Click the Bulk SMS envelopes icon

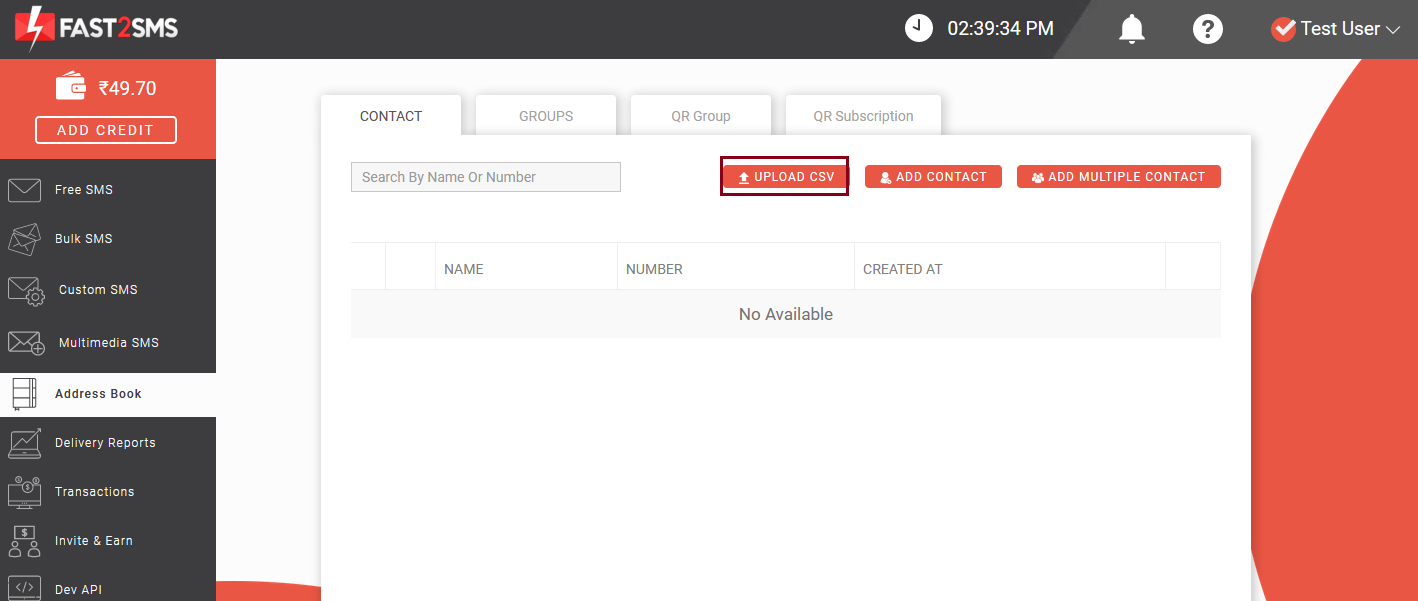(x=24, y=239)
